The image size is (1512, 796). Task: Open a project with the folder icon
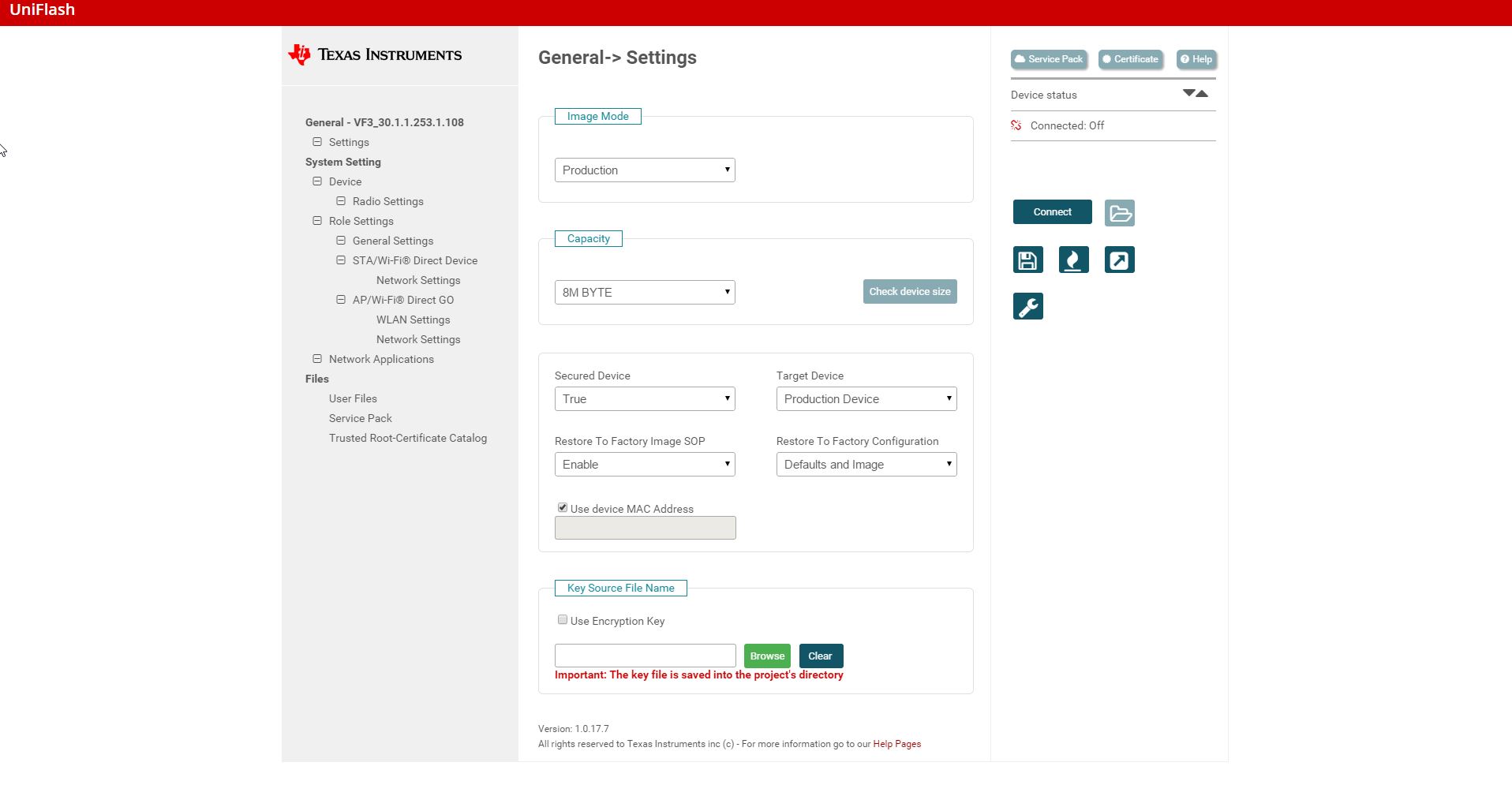[x=1120, y=213]
